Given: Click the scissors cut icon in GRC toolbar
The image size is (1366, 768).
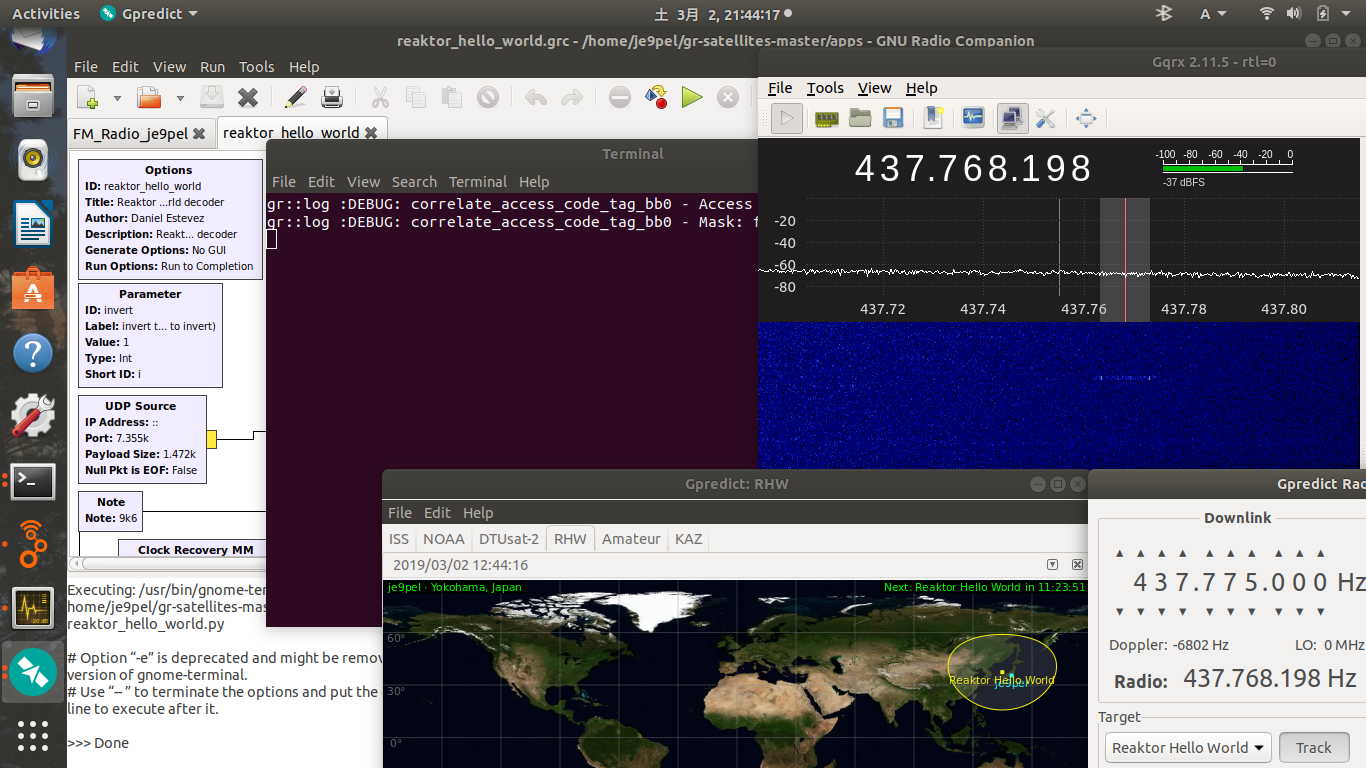Looking at the screenshot, I should 380,97.
